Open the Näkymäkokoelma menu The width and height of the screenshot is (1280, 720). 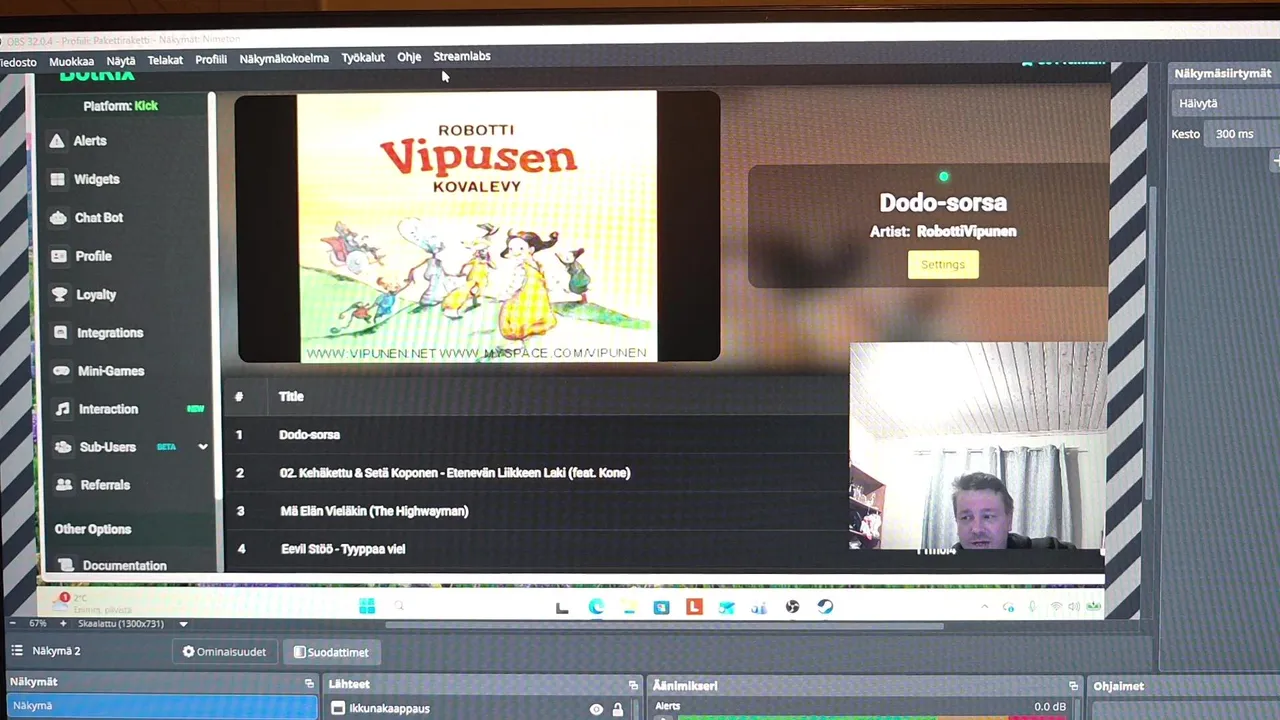point(284,58)
